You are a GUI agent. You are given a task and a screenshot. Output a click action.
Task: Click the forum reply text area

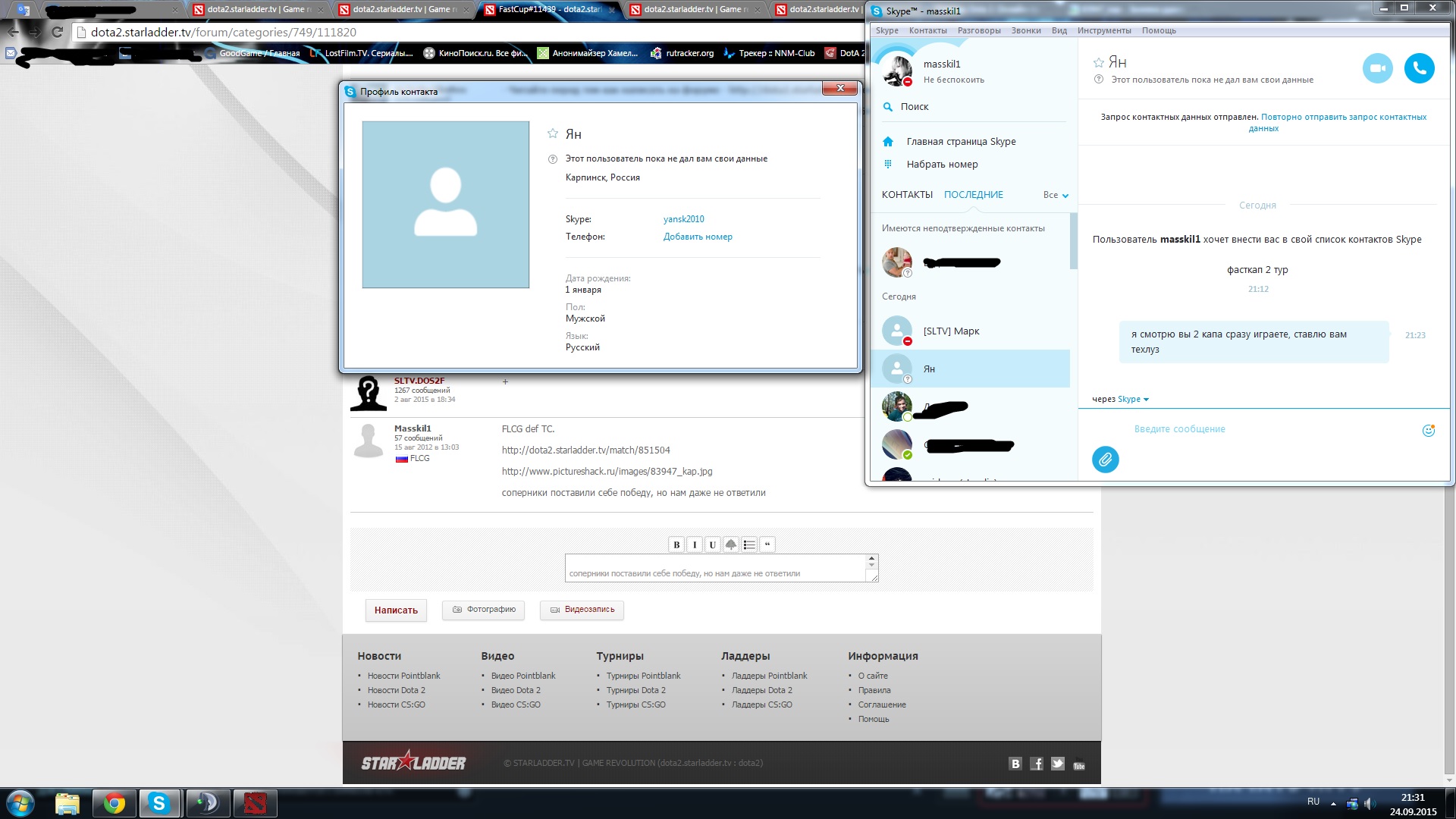tap(716, 568)
